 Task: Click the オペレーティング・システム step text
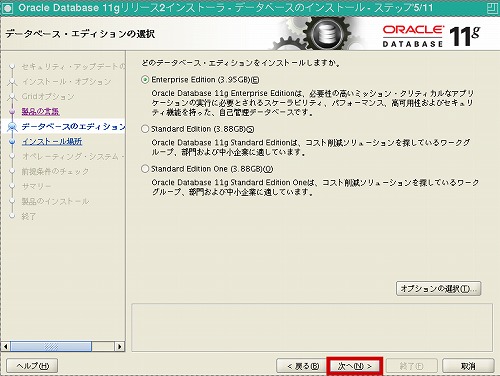click(x=73, y=156)
